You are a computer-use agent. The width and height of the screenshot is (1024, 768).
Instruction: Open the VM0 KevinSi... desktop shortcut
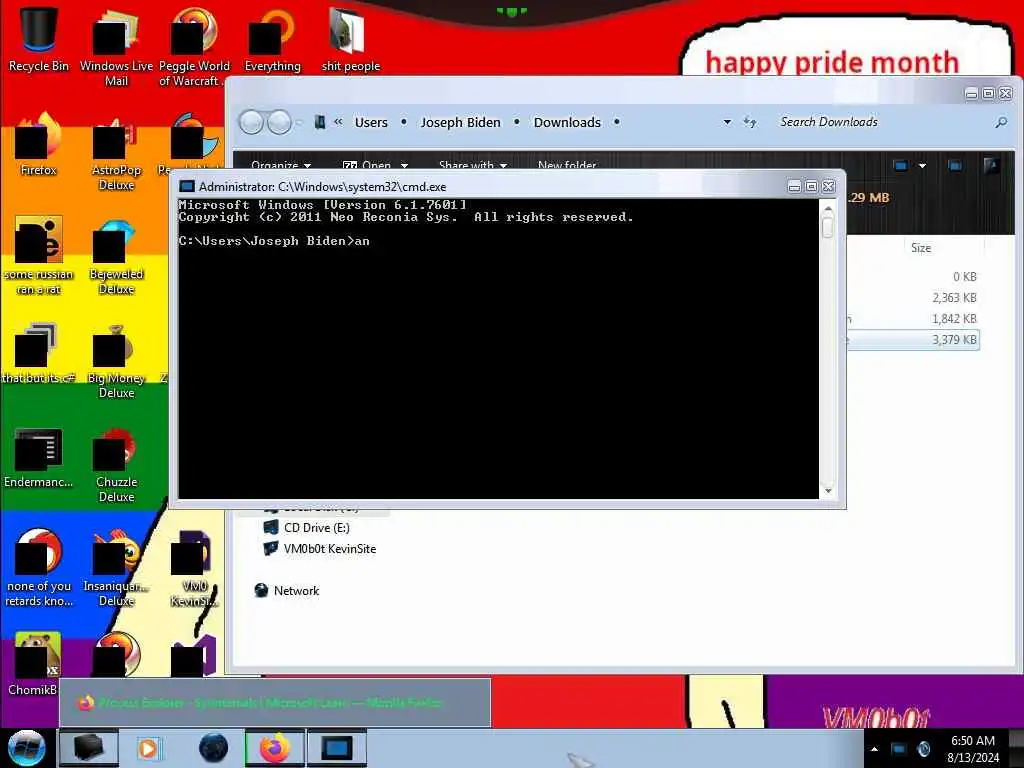tap(194, 568)
